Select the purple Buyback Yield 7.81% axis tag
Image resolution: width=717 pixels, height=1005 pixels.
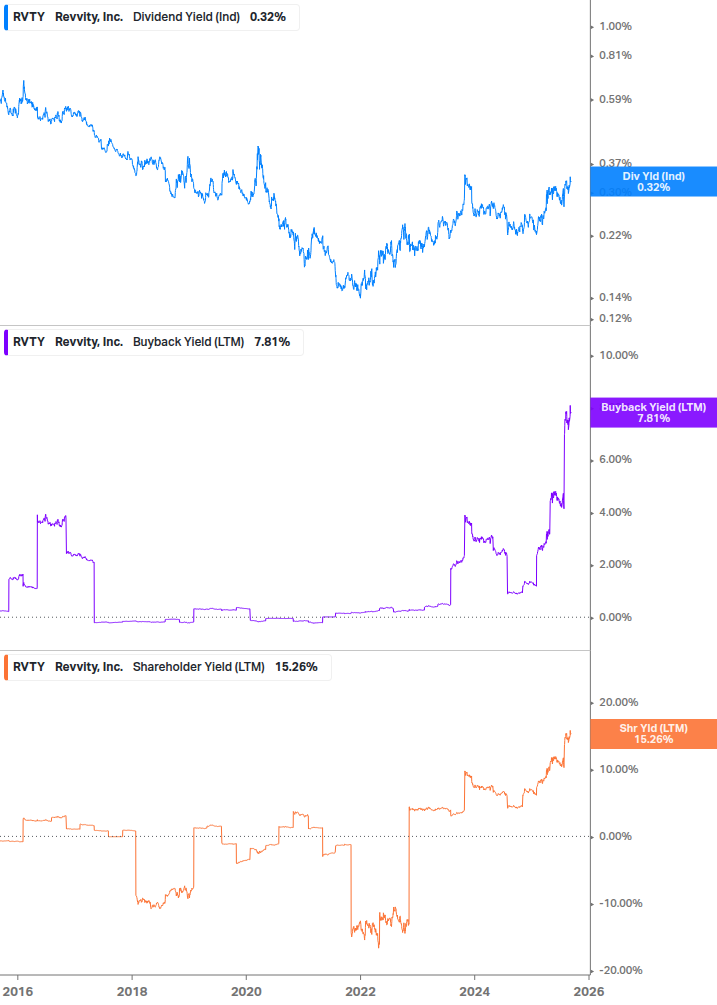[653, 412]
